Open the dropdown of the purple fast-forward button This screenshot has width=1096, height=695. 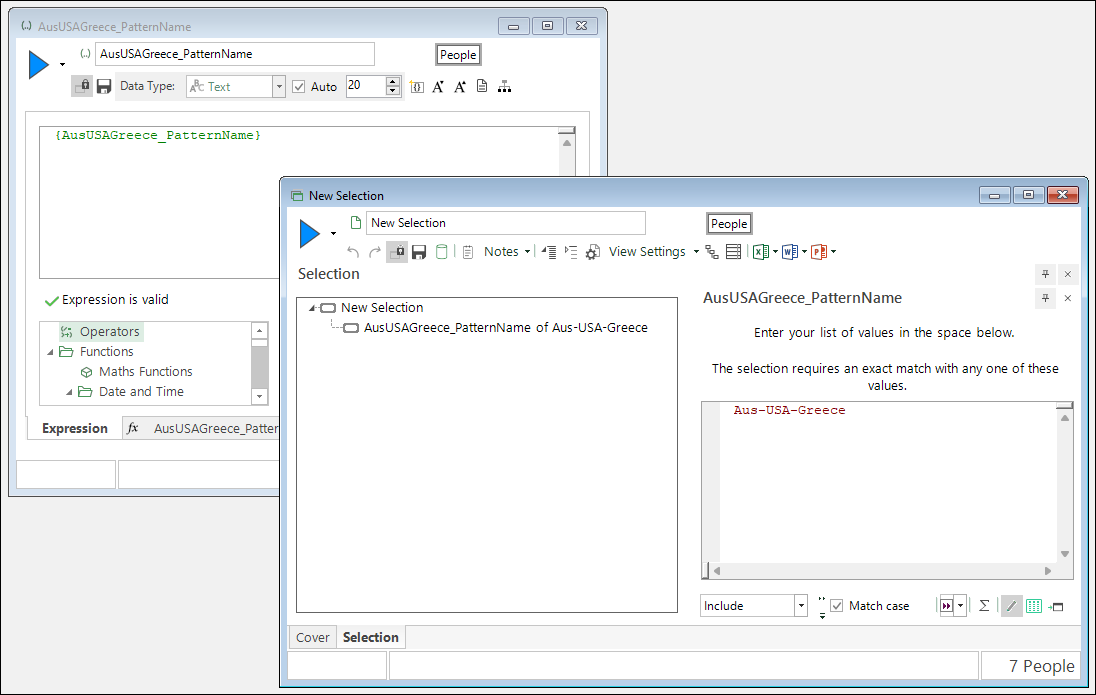click(961, 606)
